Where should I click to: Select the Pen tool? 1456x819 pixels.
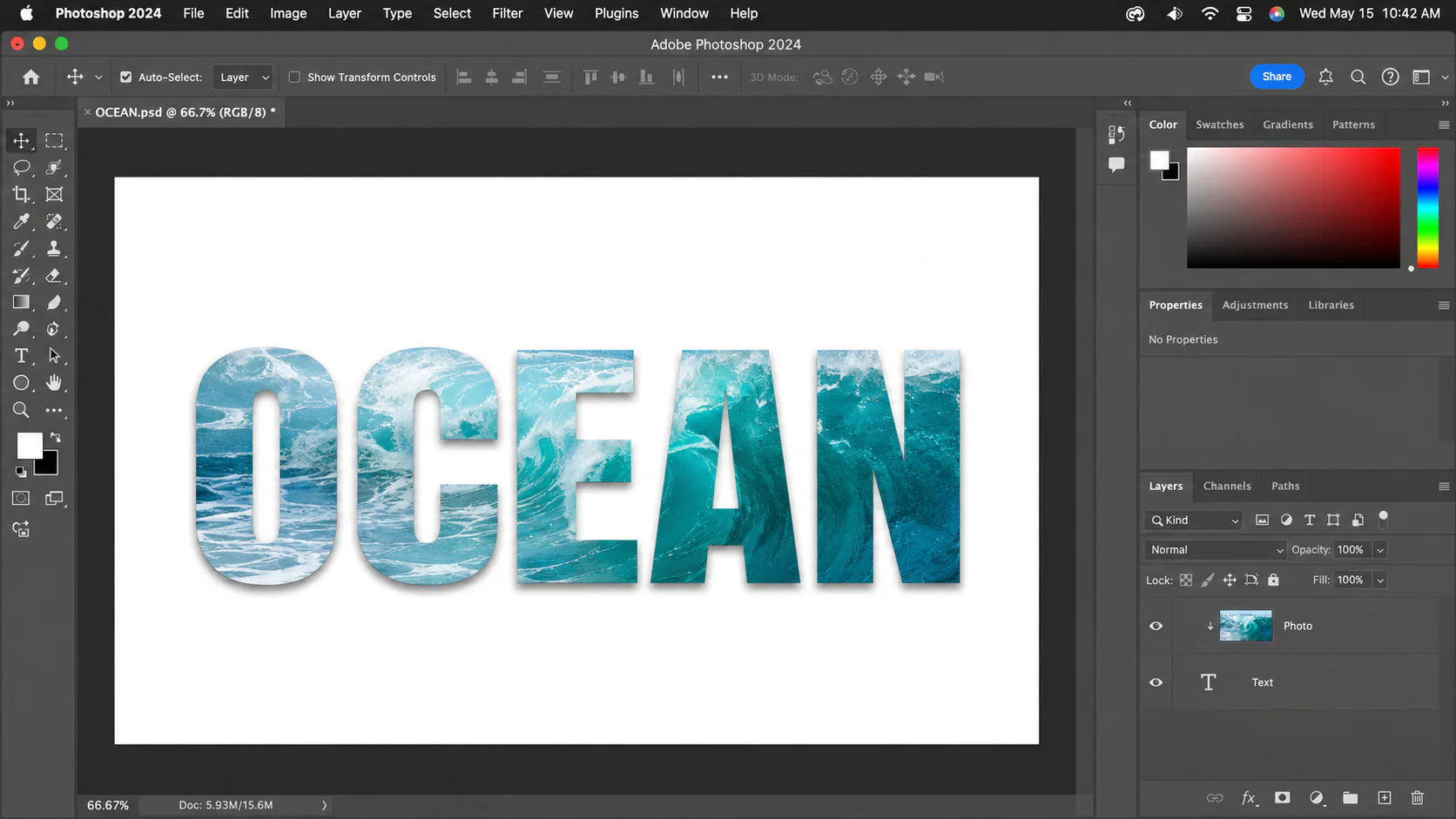coord(54,329)
